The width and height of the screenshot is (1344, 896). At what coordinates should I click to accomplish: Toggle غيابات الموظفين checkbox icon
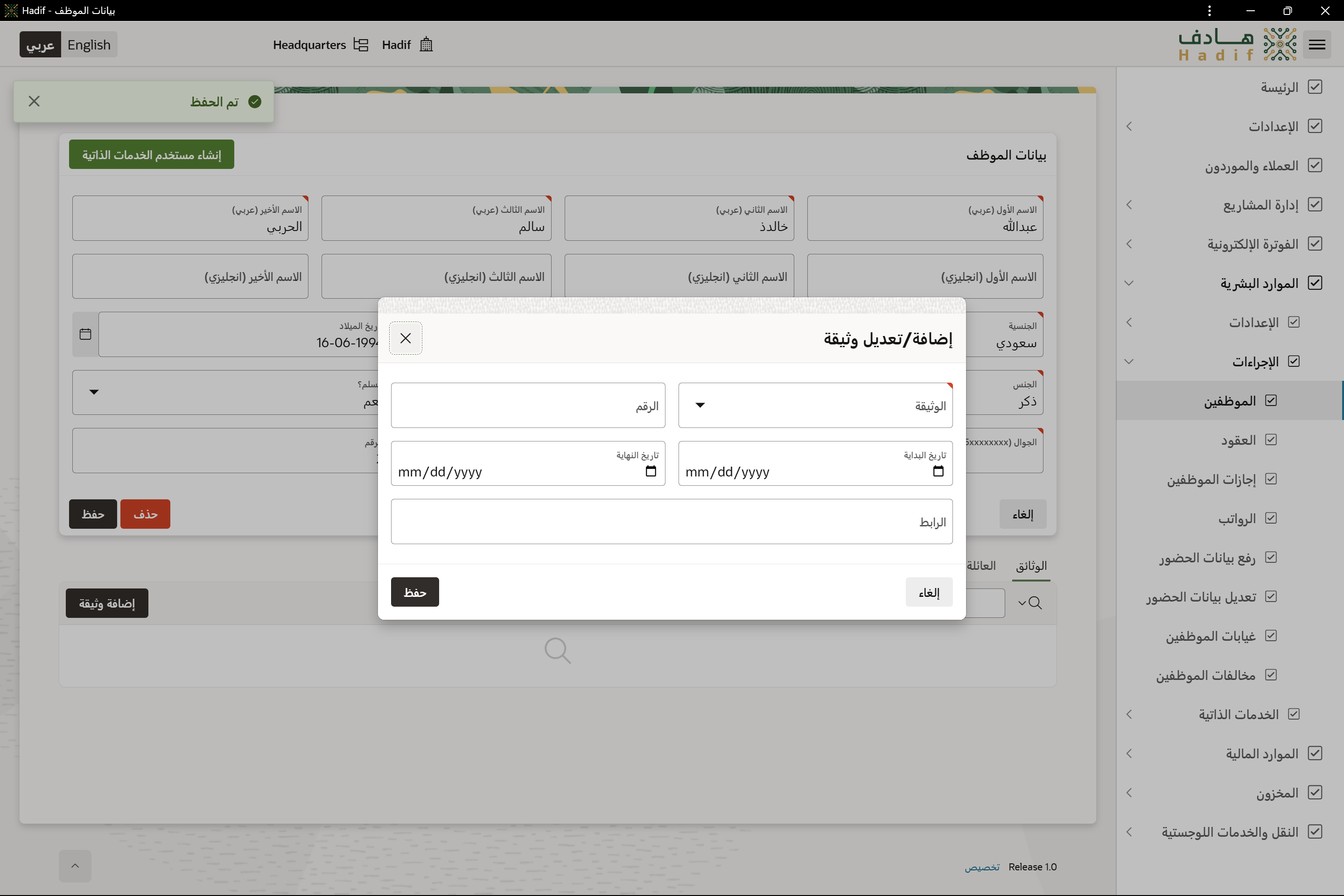(x=1270, y=636)
